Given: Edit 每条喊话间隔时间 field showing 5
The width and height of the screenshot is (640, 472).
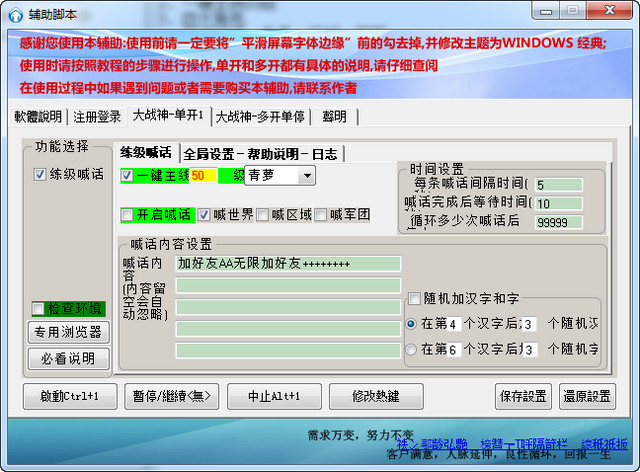Looking at the screenshot, I should (558, 185).
